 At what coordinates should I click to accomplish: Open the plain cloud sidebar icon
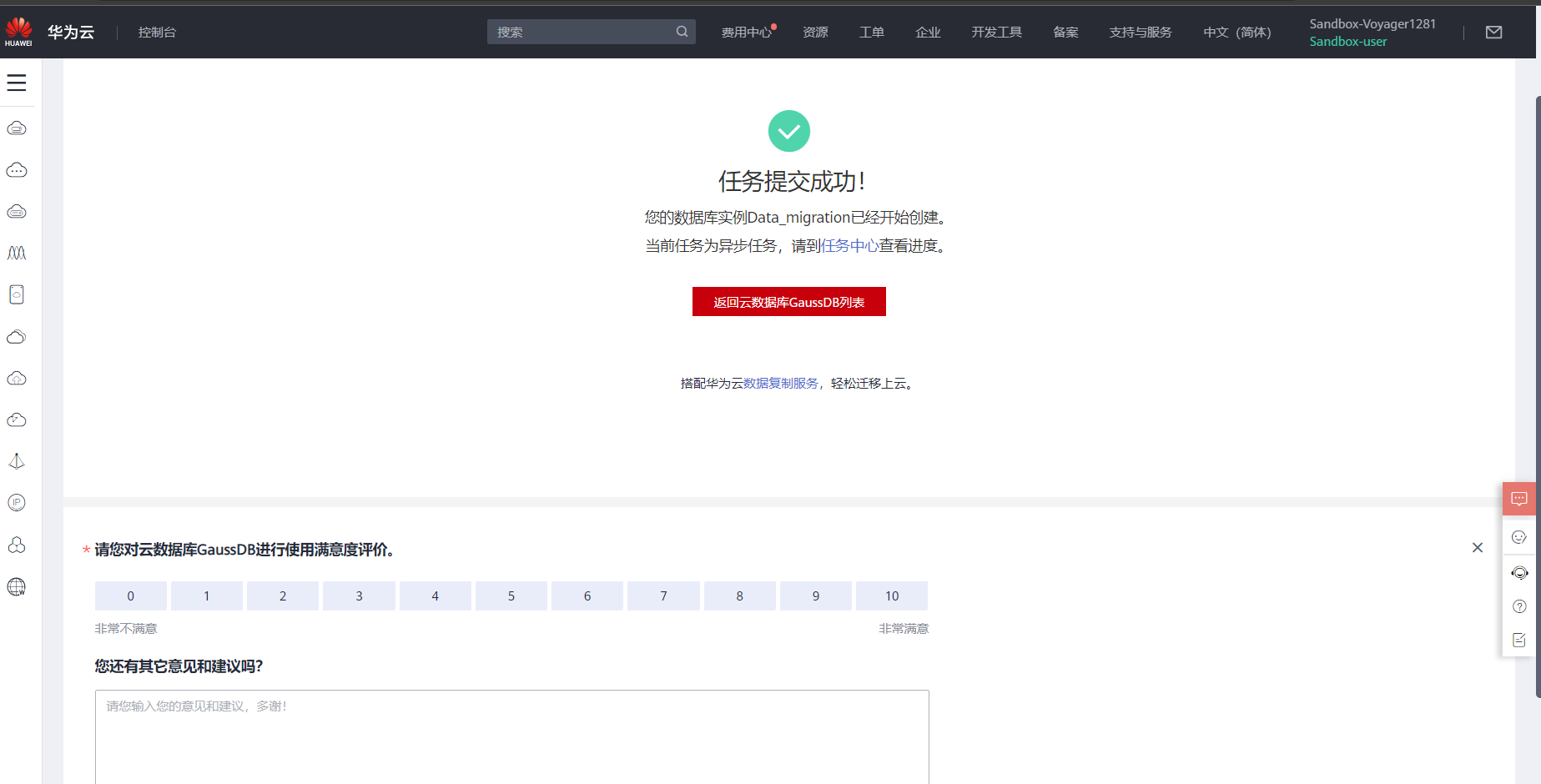tap(17, 337)
